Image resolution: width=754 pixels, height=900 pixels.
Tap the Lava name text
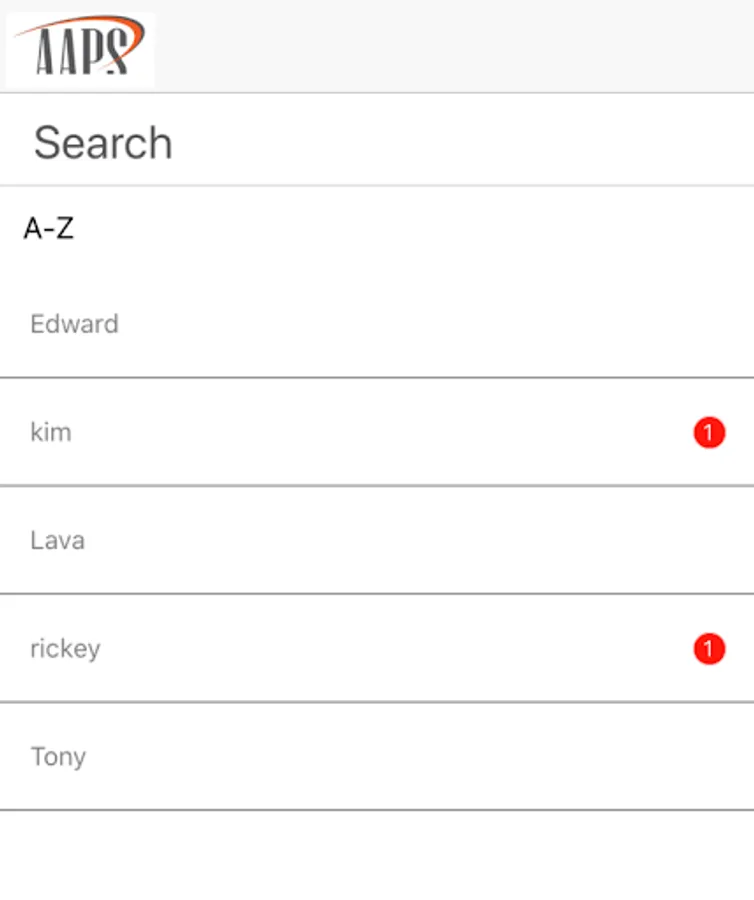coord(57,541)
